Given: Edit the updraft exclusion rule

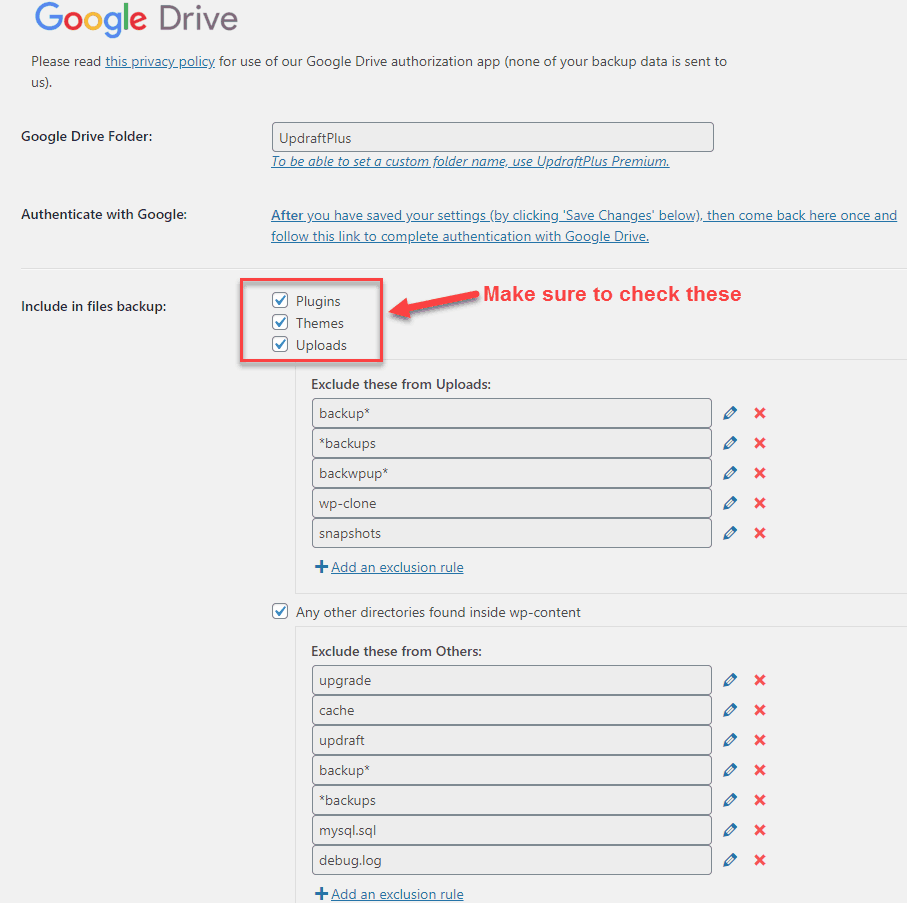Looking at the screenshot, I should coord(730,740).
